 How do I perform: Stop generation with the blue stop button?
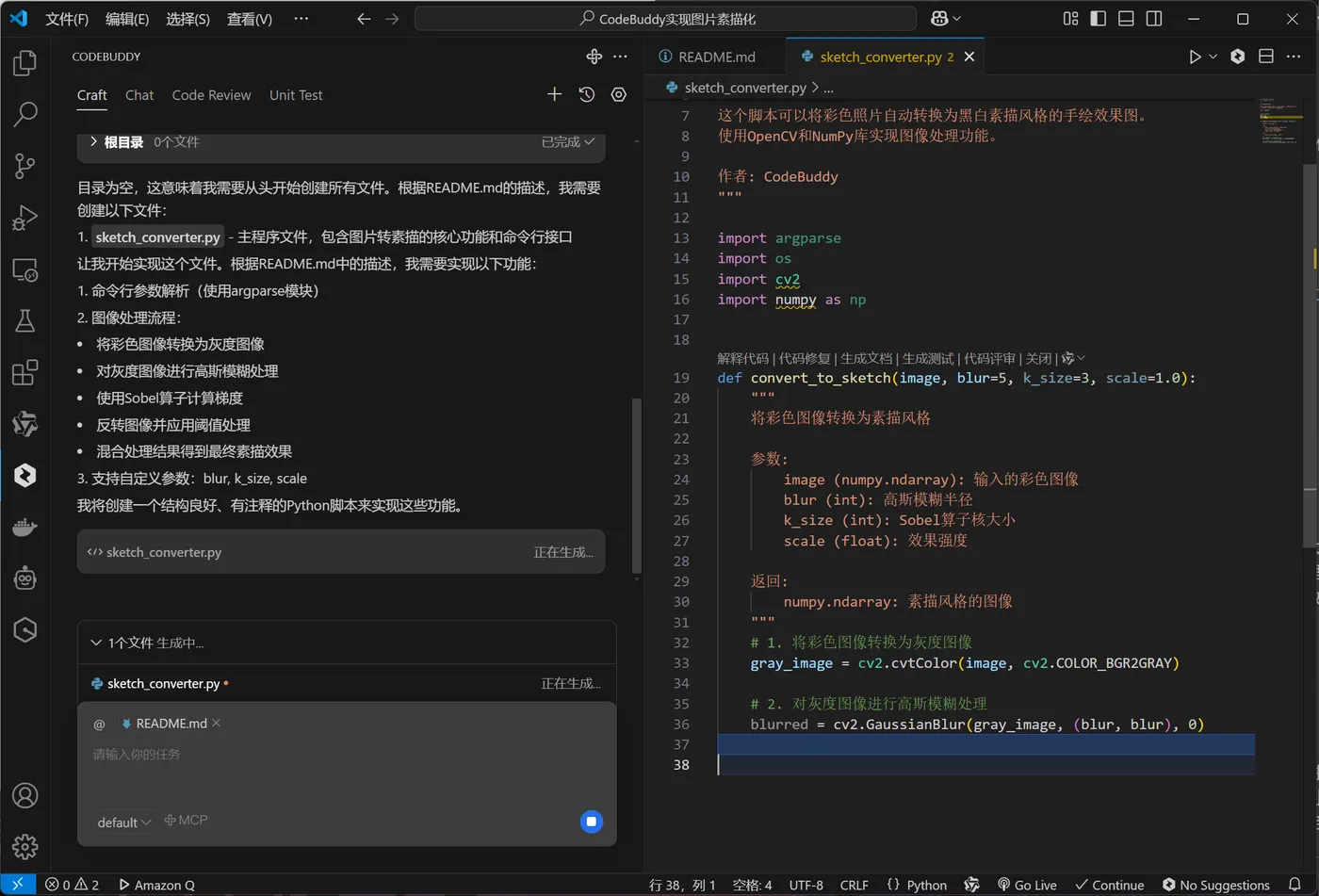pyautogui.click(x=592, y=822)
